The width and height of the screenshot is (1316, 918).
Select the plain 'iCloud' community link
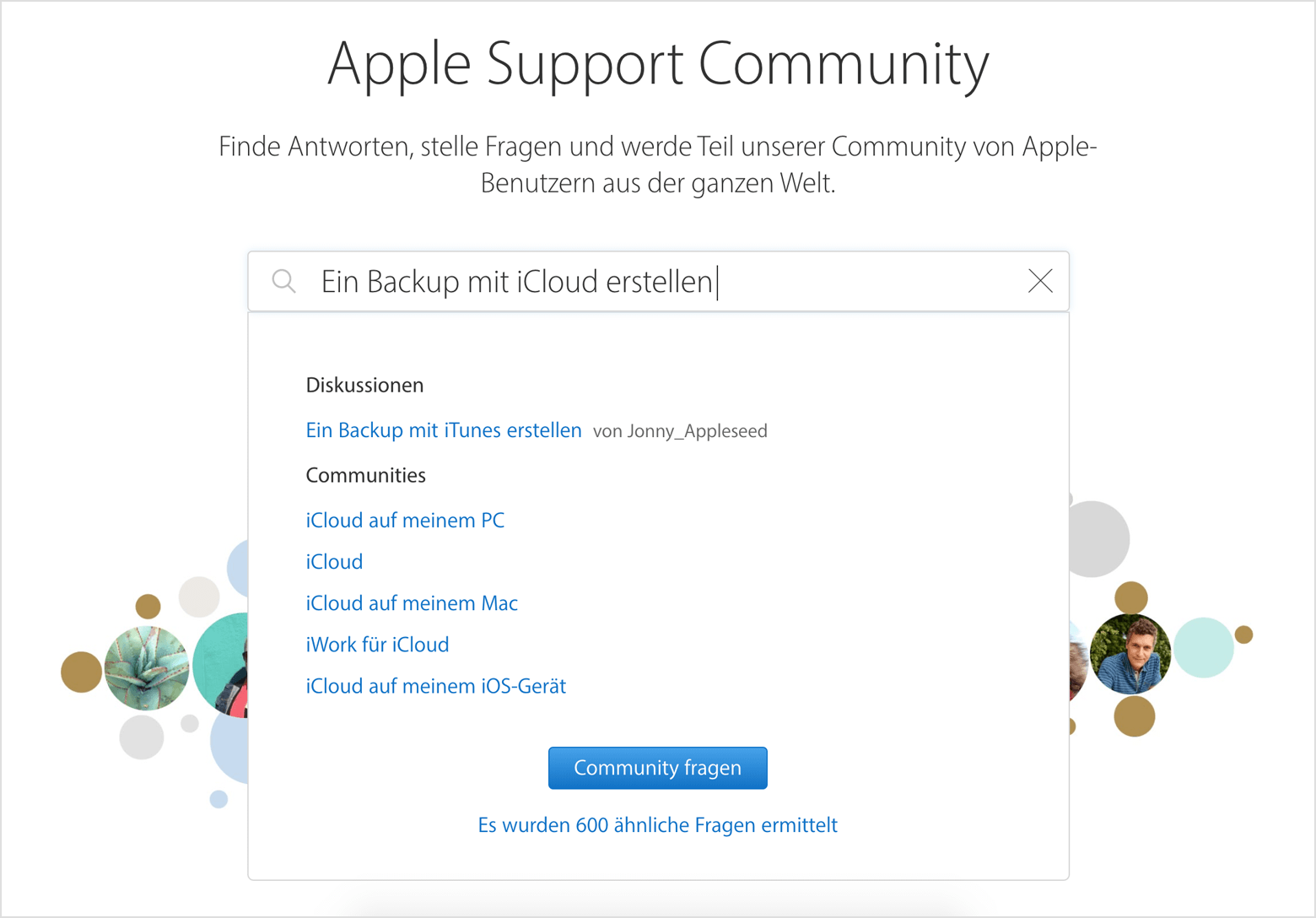tap(334, 562)
